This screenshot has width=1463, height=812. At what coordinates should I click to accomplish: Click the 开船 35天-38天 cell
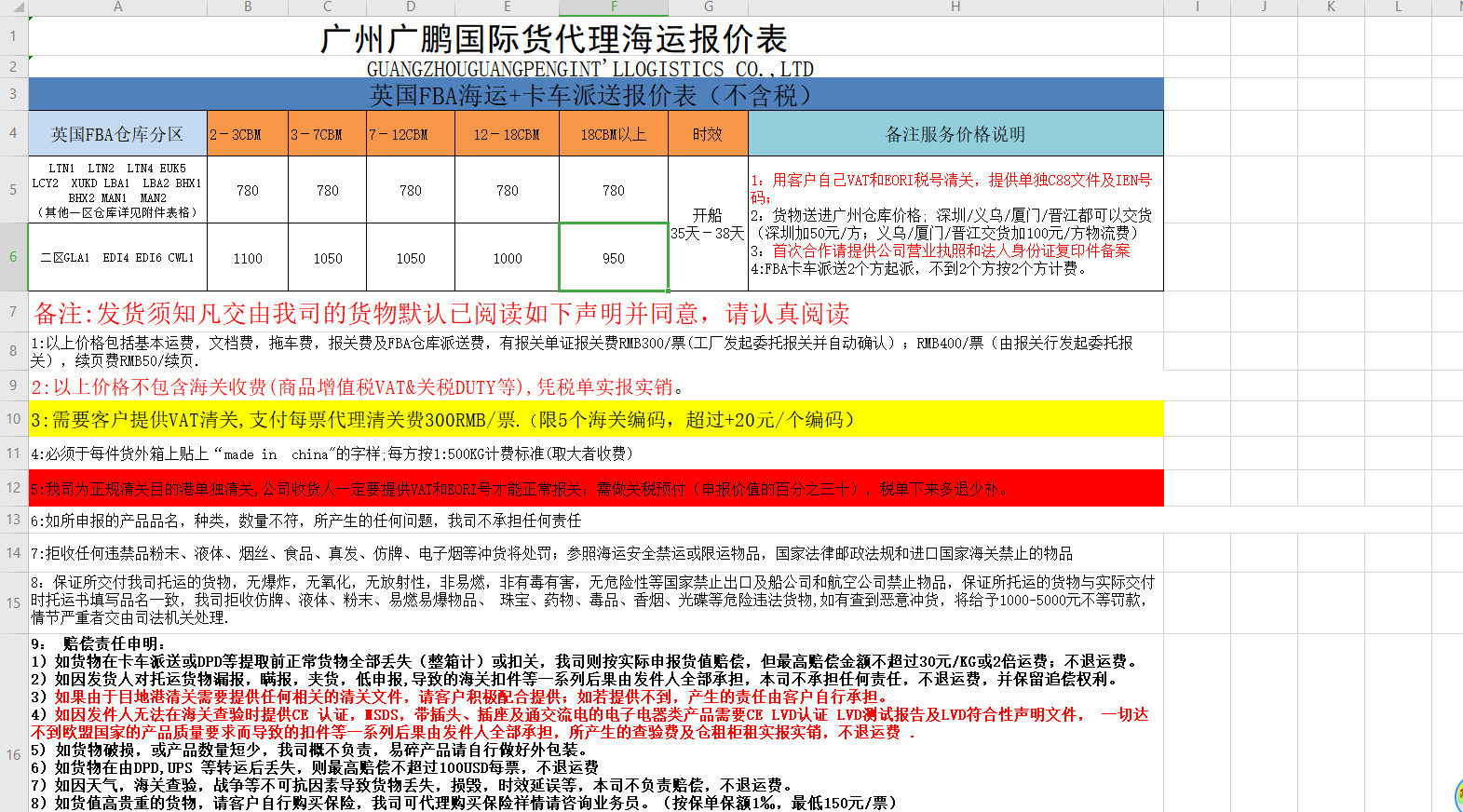point(708,223)
